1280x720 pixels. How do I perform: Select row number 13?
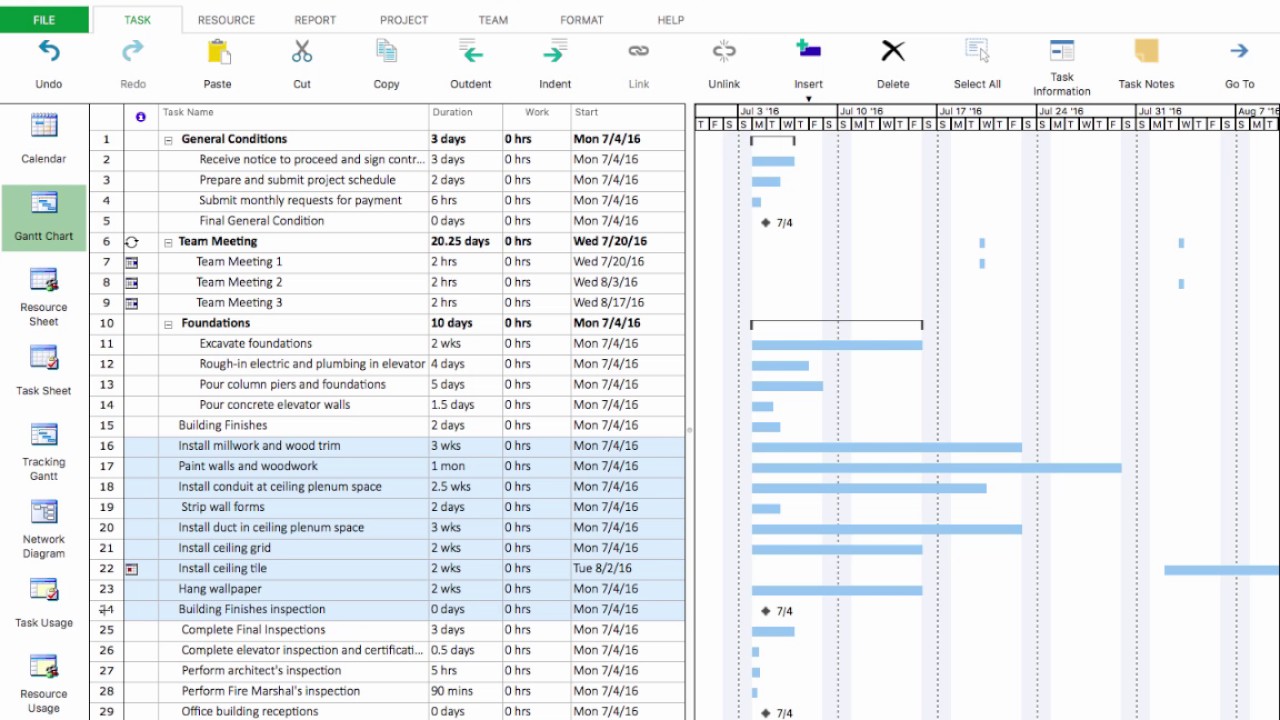coord(106,385)
